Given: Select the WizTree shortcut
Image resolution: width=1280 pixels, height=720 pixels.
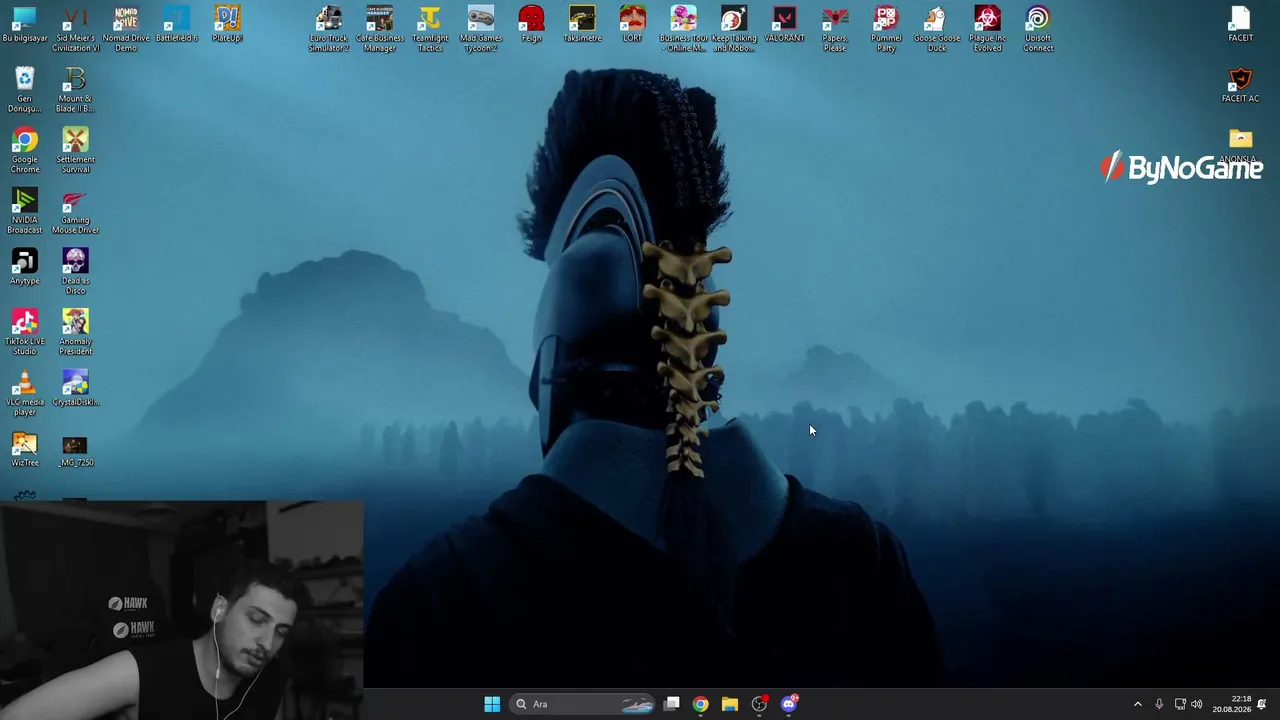Looking at the screenshot, I should [x=25, y=450].
